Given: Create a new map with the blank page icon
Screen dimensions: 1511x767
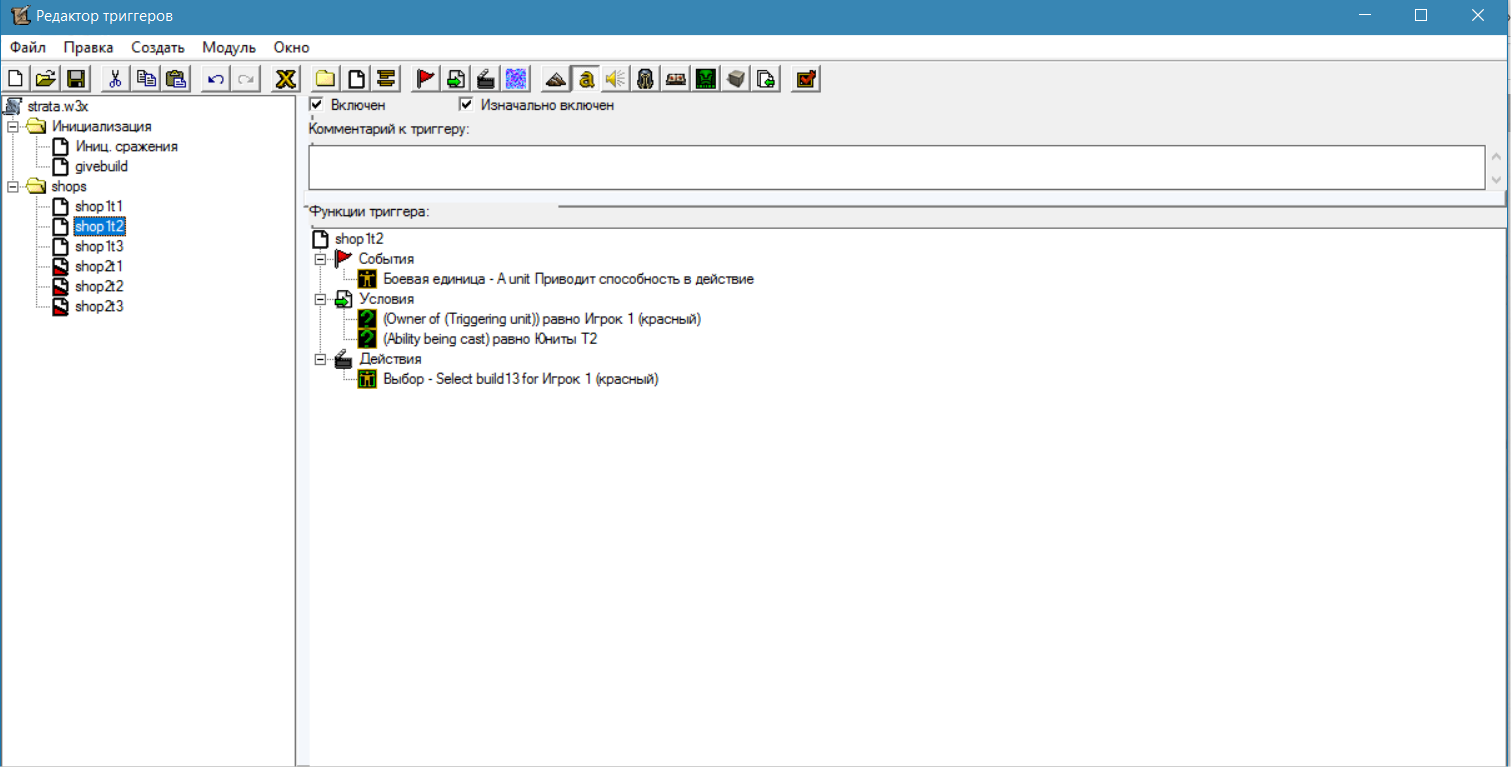Looking at the screenshot, I should (x=16, y=79).
